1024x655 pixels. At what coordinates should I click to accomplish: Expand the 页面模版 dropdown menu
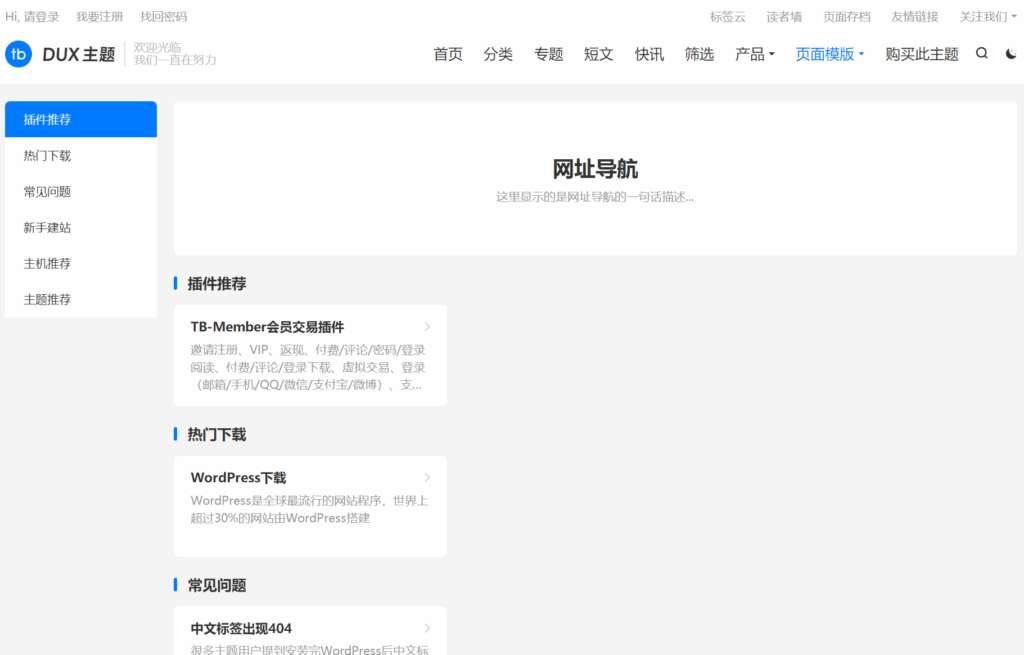coord(829,54)
